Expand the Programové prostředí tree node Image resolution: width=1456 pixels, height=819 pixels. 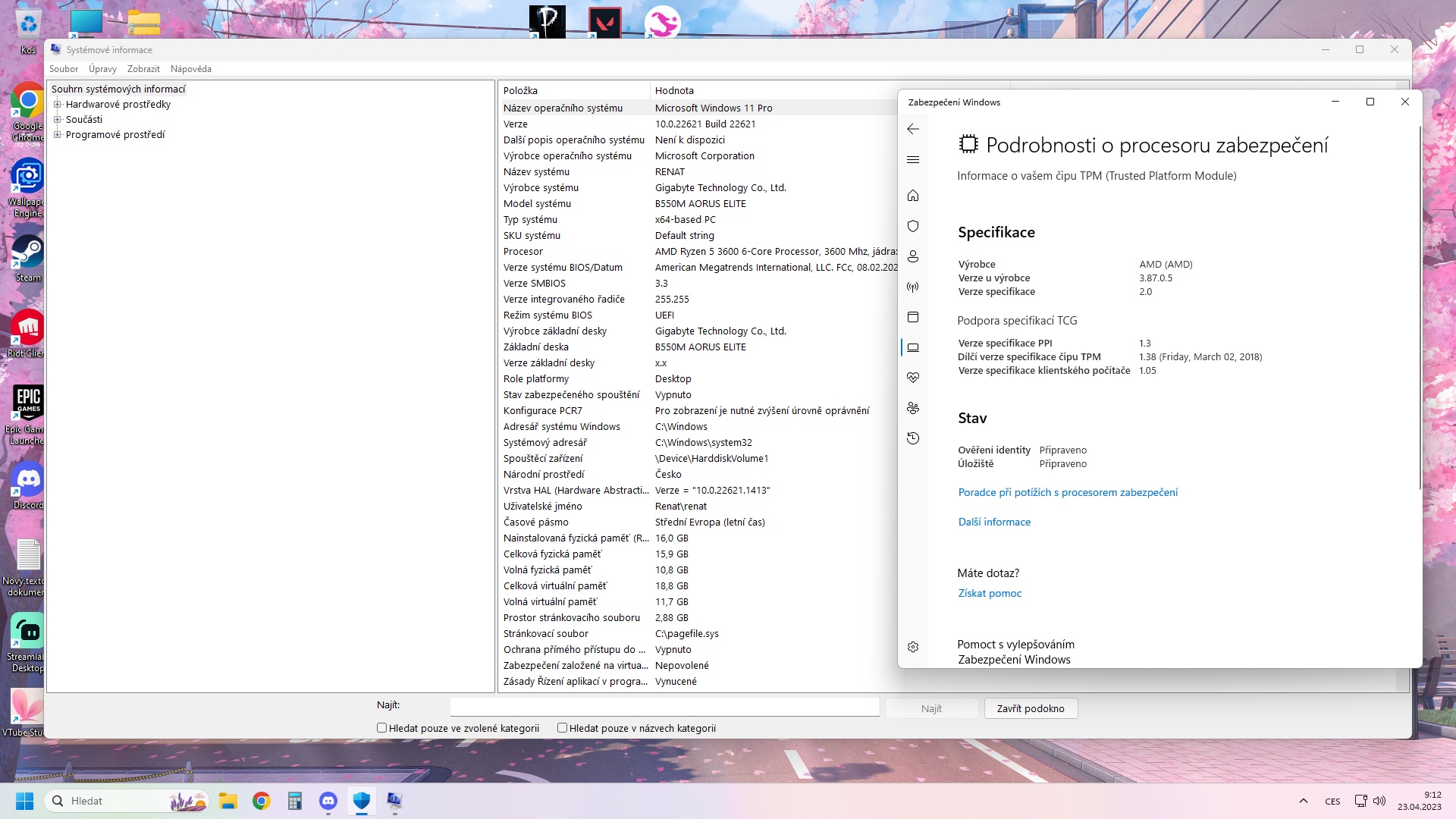click(58, 135)
